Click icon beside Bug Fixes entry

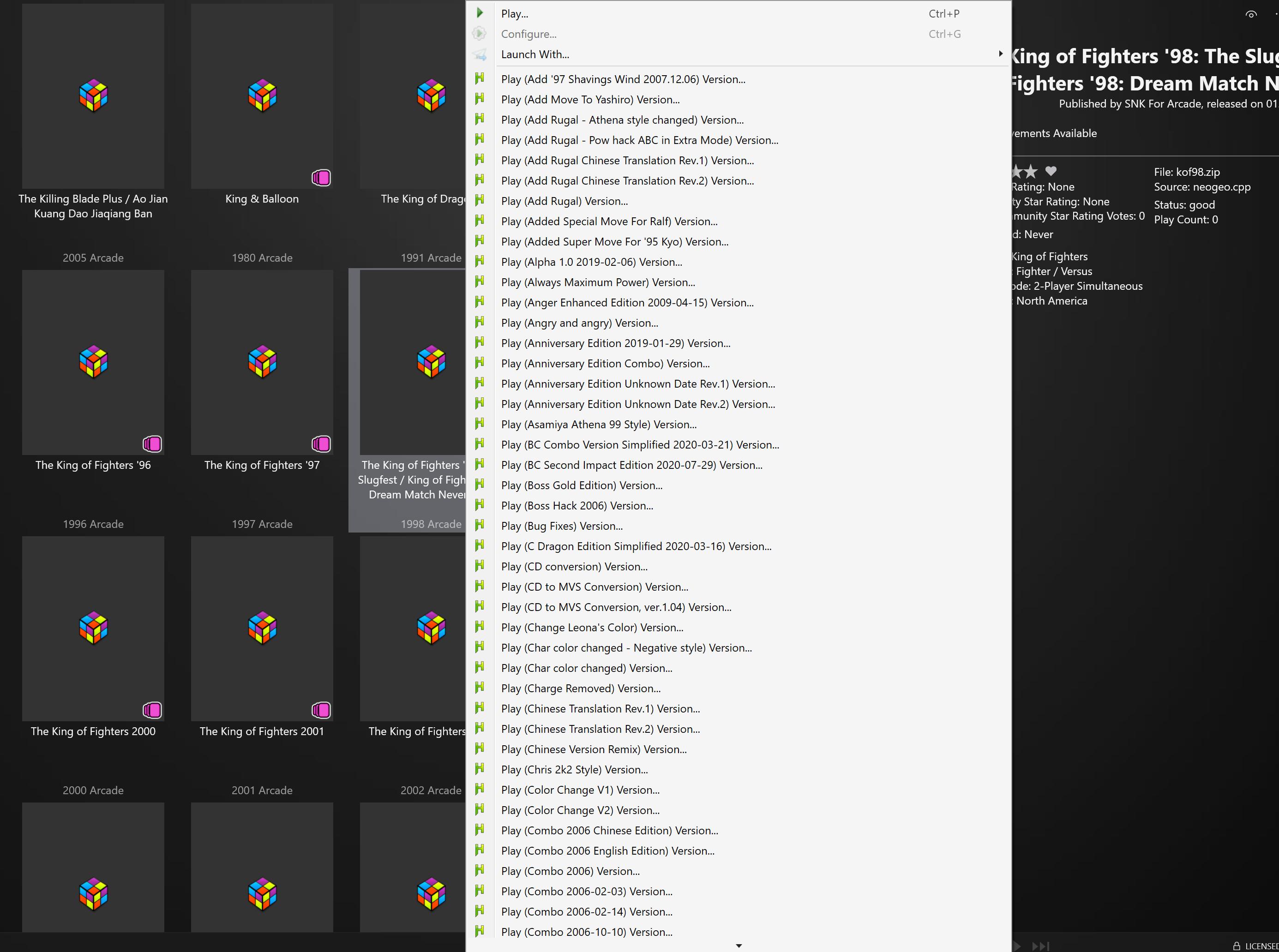(480, 525)
